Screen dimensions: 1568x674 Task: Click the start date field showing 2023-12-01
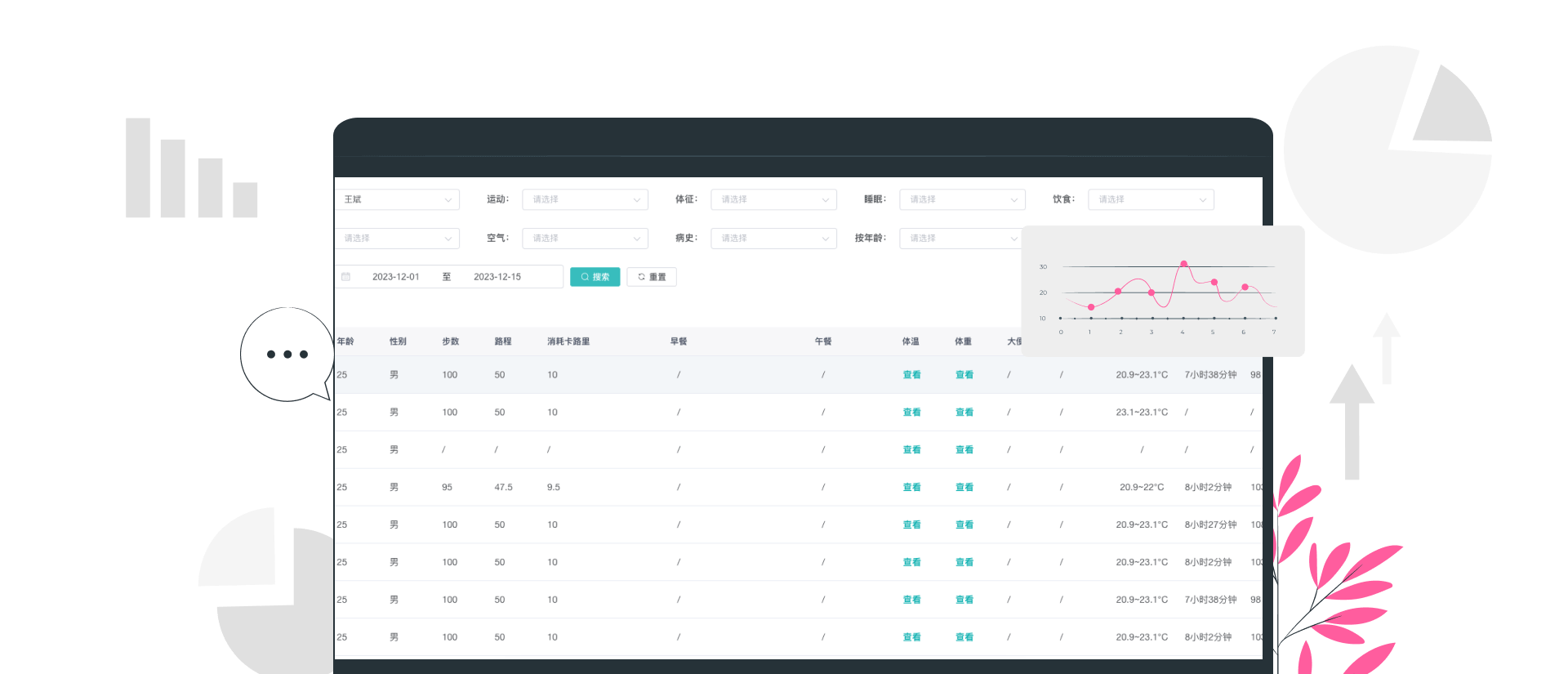[396, 277]
